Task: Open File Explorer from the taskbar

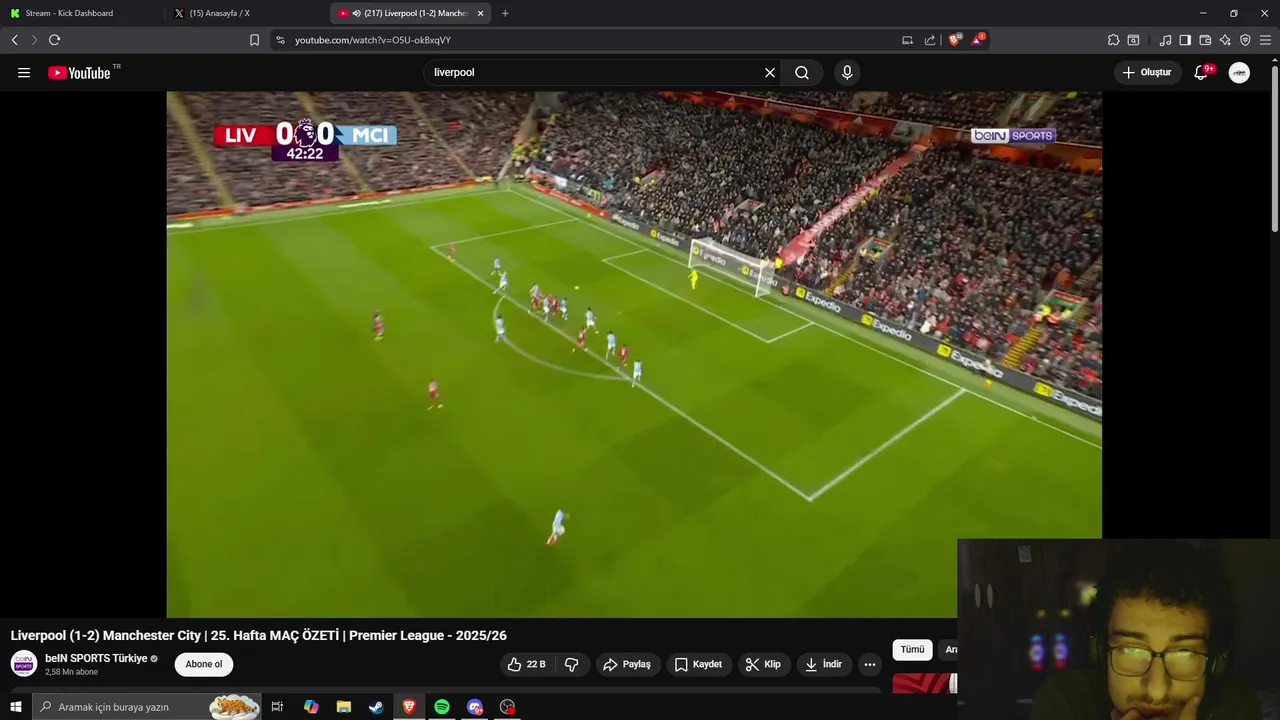Action: click(343, 707)
